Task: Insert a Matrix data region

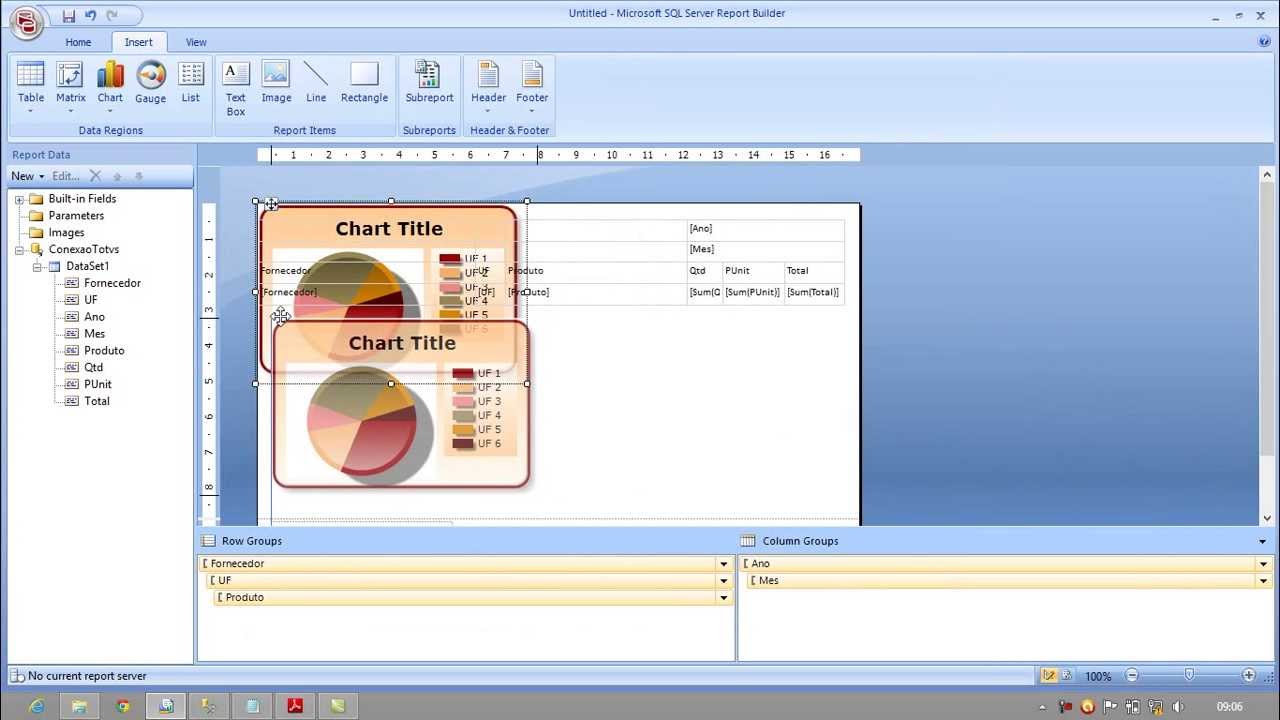Action: 71,87
